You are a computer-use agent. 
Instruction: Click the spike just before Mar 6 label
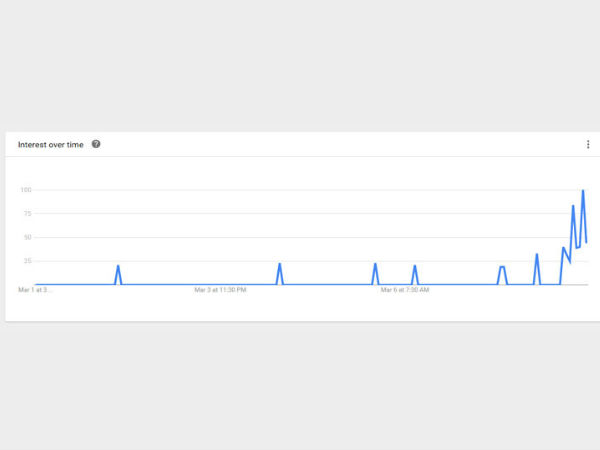tap(375, 264)
